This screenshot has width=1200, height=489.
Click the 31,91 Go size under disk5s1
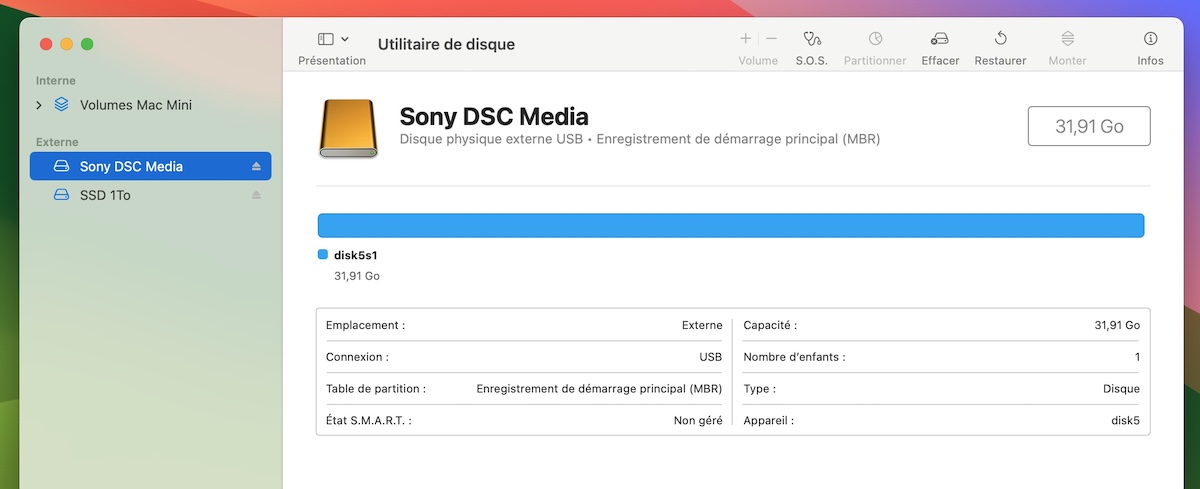(357, 276)
